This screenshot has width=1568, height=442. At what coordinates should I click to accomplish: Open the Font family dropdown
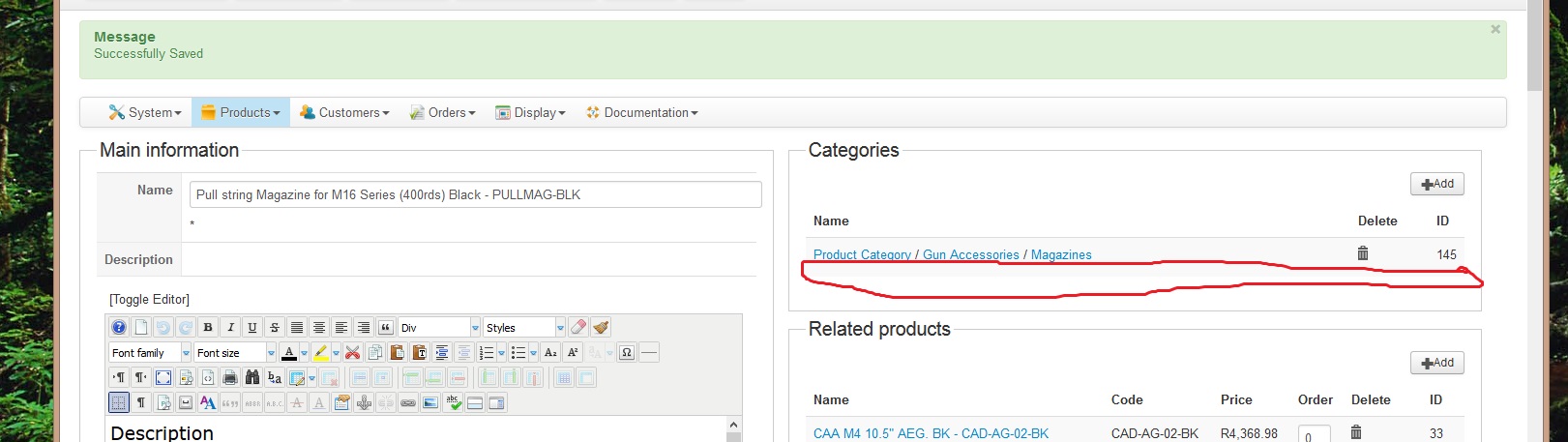coord(150,353)
